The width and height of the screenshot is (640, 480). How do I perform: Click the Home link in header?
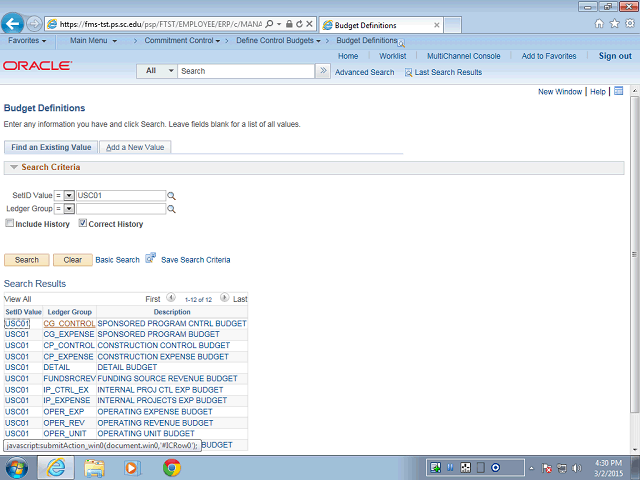point(348,56)
